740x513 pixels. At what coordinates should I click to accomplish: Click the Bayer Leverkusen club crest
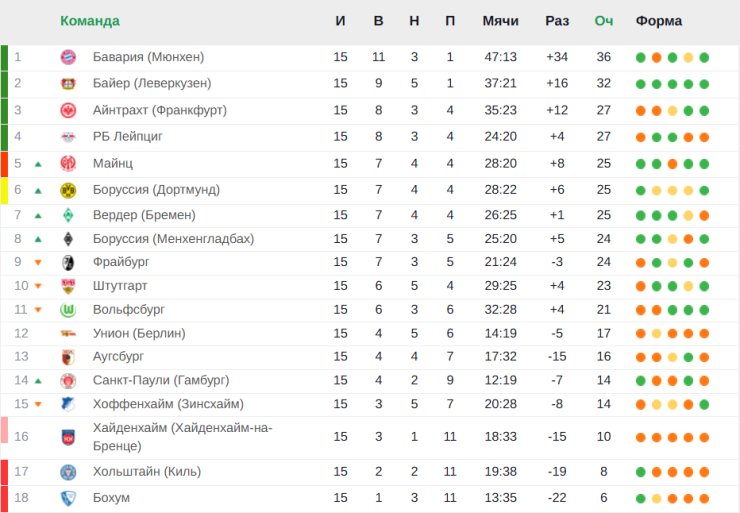point(68,84)
